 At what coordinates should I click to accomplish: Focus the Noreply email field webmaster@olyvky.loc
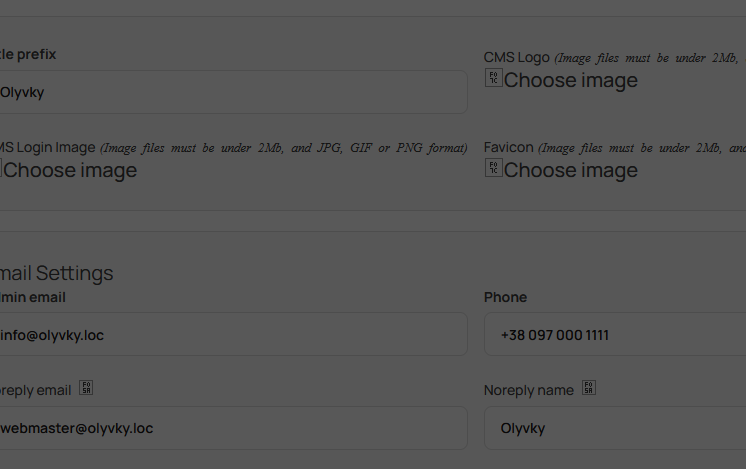pos(234,428)
